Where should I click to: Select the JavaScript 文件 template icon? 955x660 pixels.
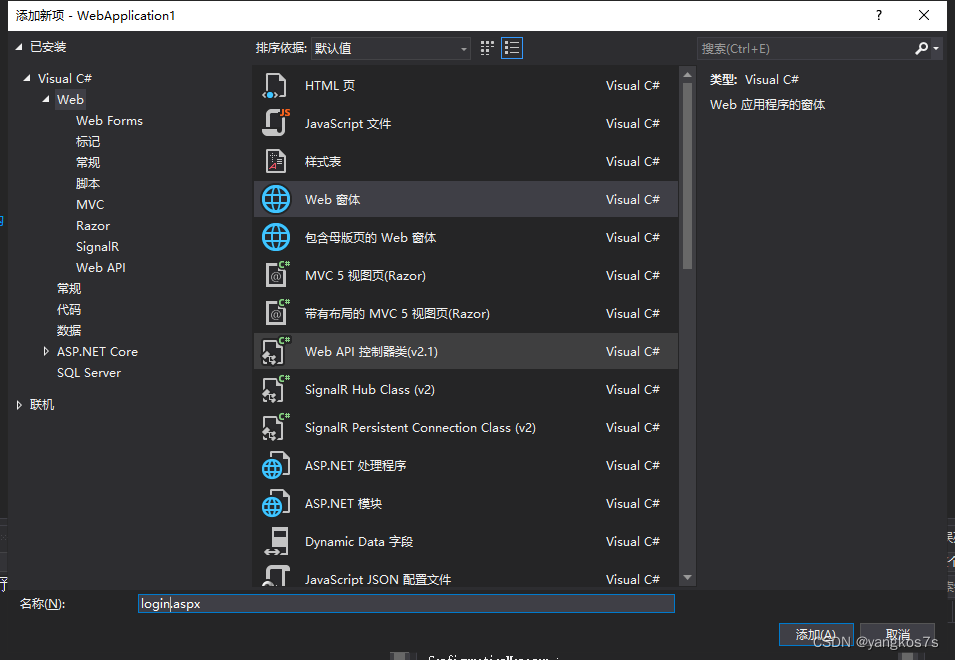coord(275,123)
